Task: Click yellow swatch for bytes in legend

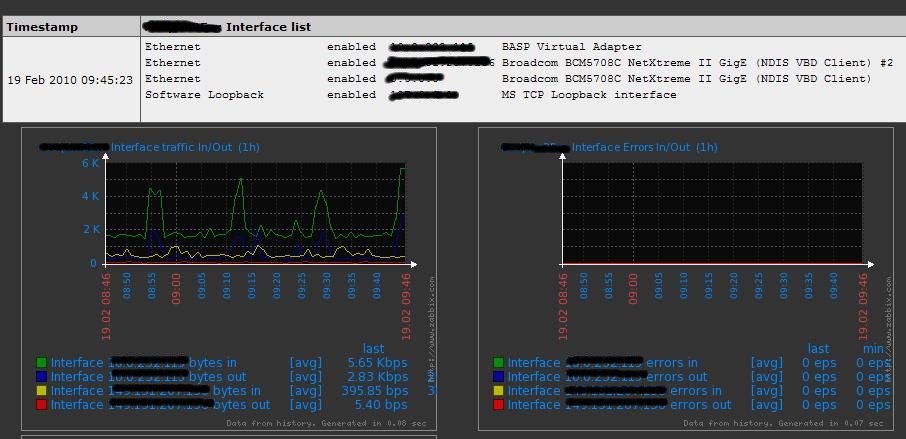Action: pyautogui.click(x=42, y=391)
